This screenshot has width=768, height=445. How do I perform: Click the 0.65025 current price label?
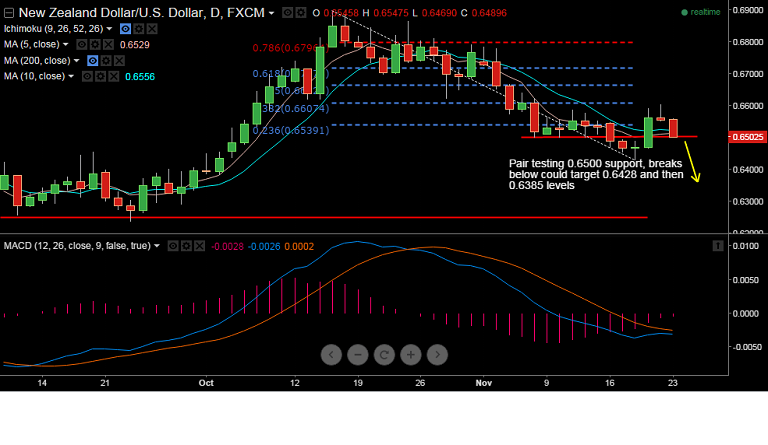[747, 137]
